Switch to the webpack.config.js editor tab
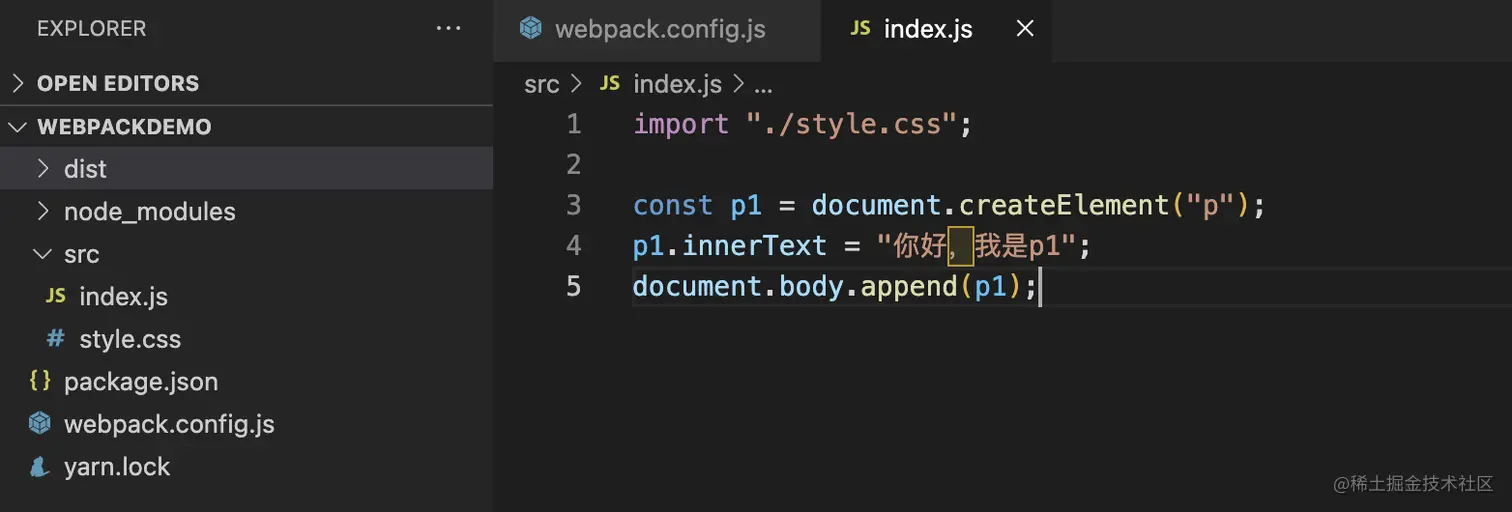The height and width of the screenshot is (512, 1512). point(657,30)
